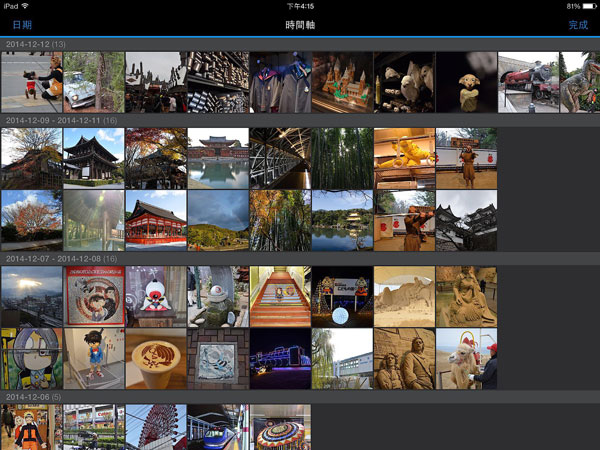600x450 pixels.
Task: Open the red Ferris wheel photo
Action: pos(156,427)
